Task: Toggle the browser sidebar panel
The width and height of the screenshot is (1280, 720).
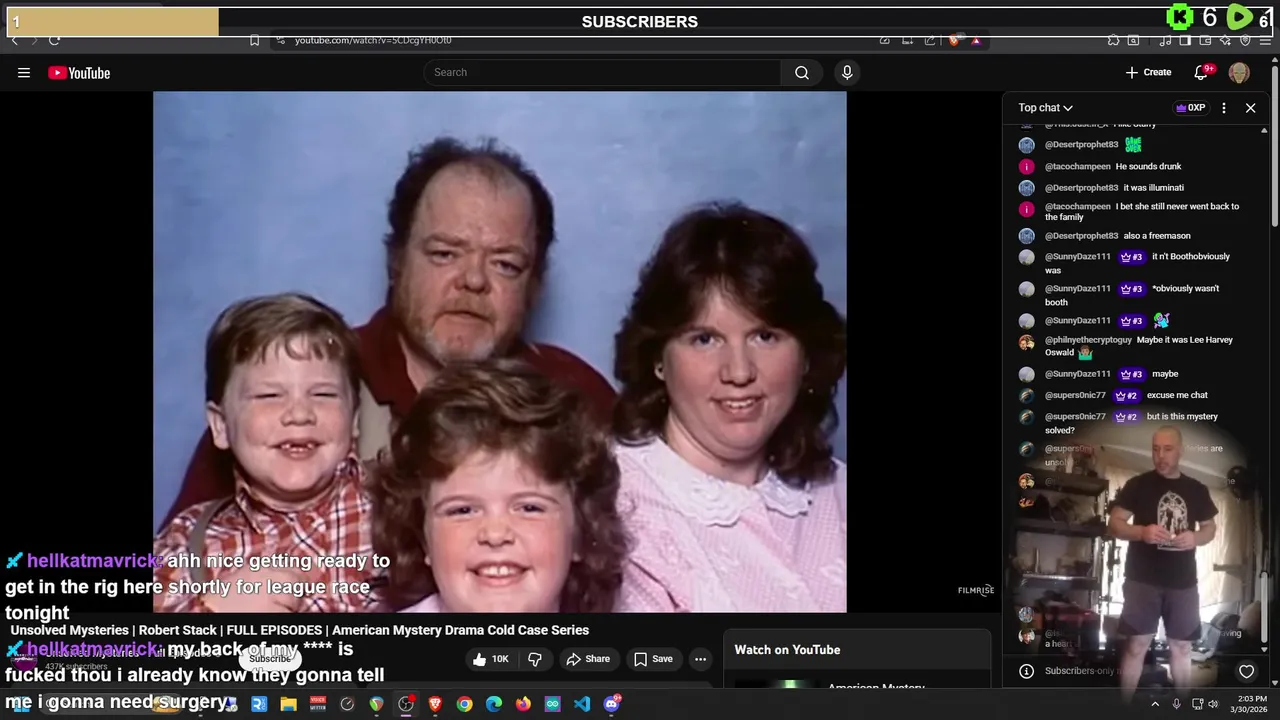Action: point(1185,40)
